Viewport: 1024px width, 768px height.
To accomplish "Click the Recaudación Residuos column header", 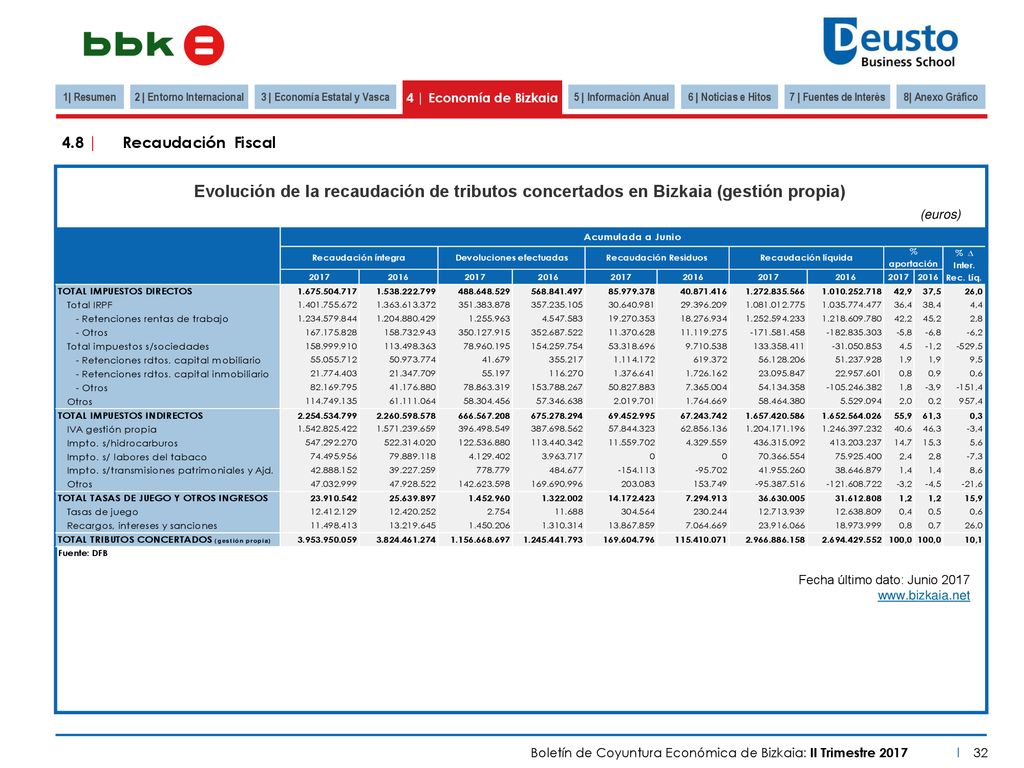I will [x=656, y=258].
